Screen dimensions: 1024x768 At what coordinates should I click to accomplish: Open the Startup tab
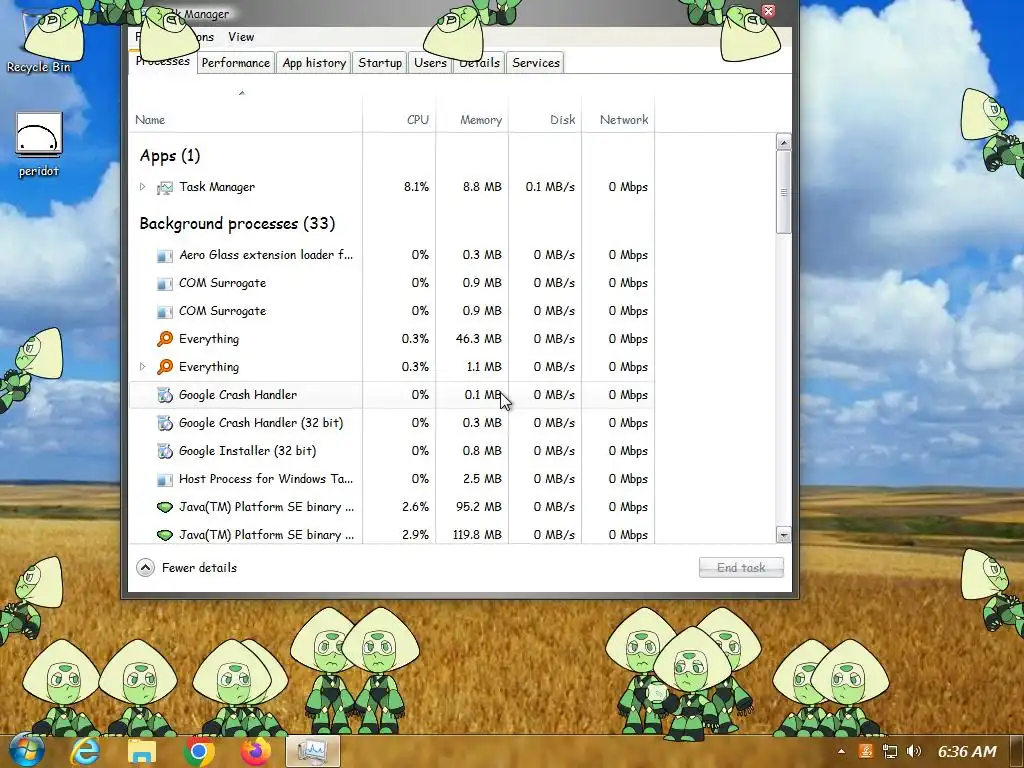click(380, 63)
